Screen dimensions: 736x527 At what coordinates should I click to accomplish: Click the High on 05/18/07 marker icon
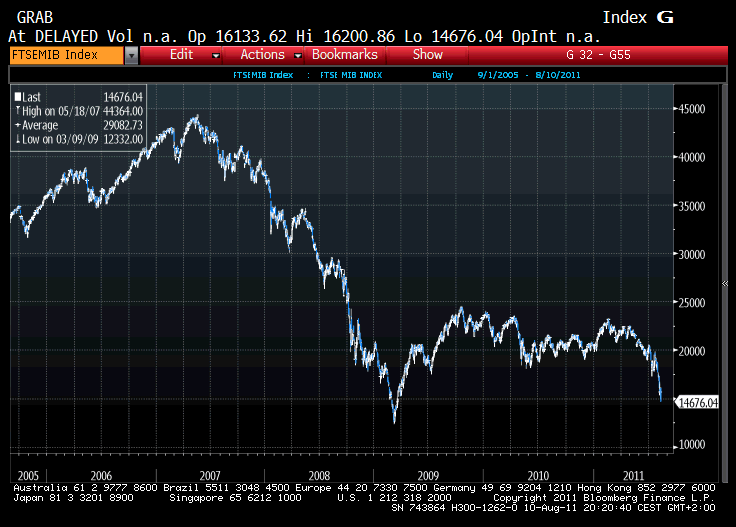pos(18,111)
